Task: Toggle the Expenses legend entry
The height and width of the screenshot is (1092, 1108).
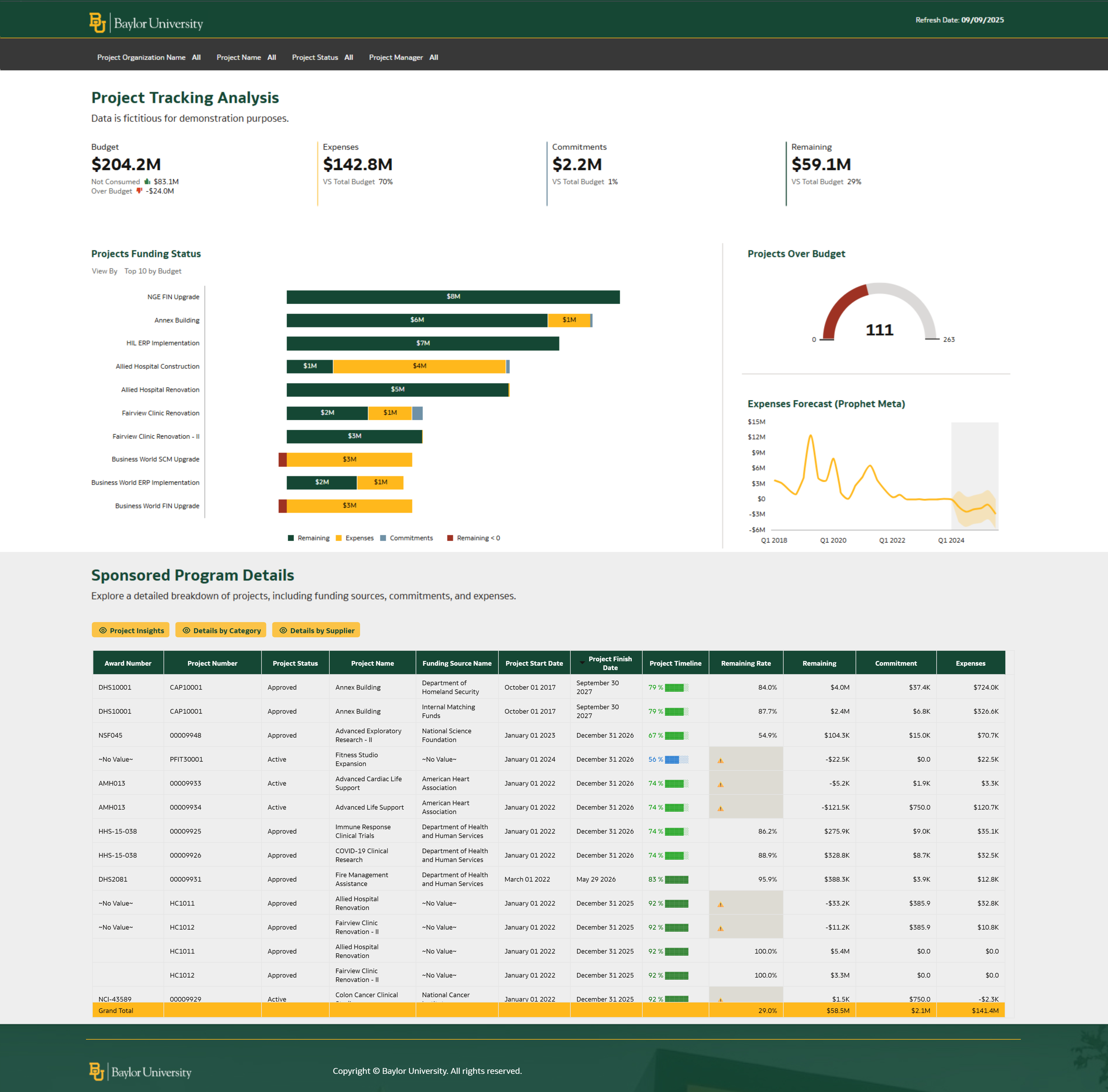Action: tap(354, 538)
